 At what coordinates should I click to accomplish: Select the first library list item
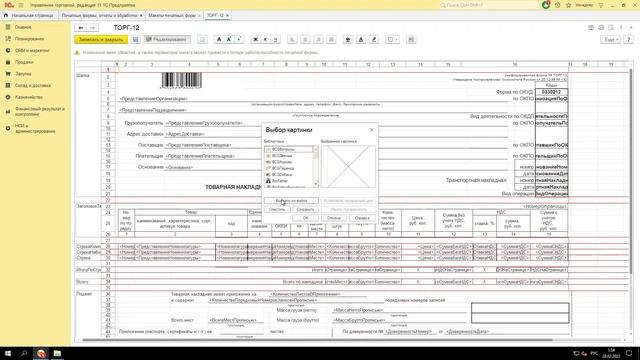click(x=289, y=149)
